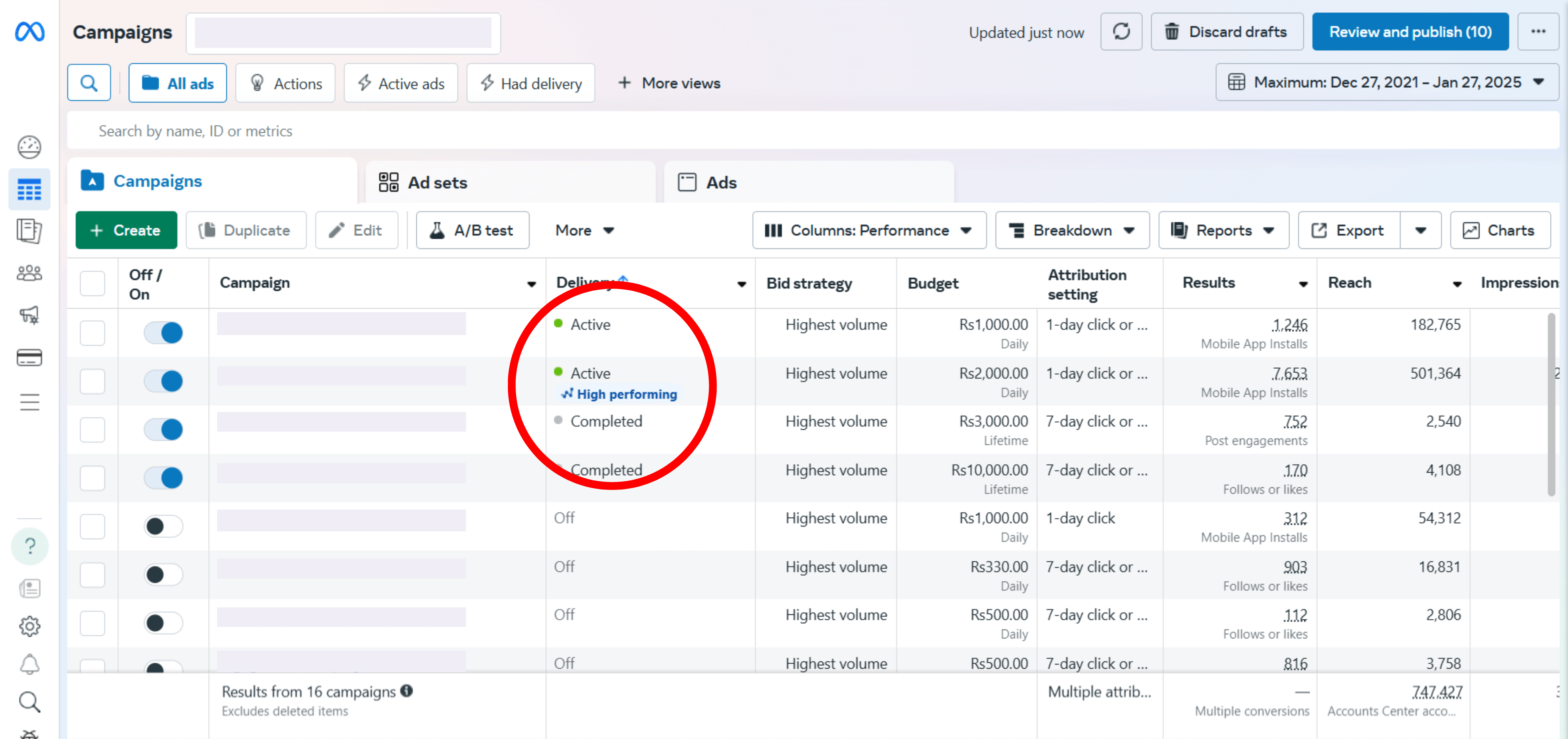
Task: Enable the Rs330.00 budget campaign toggle
Action: pyautogui.click(x=163, y=574)
